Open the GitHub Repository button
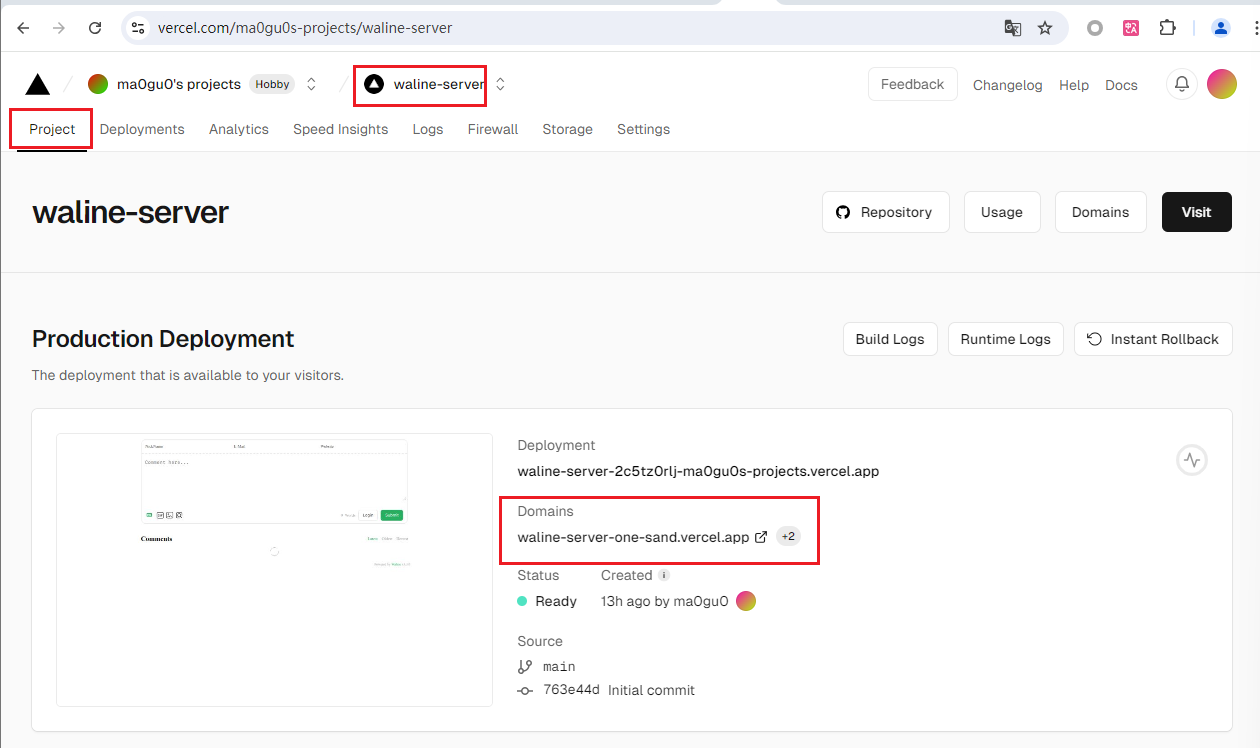Viewport: 1260px width, 748px height. [x=886, y=212]
